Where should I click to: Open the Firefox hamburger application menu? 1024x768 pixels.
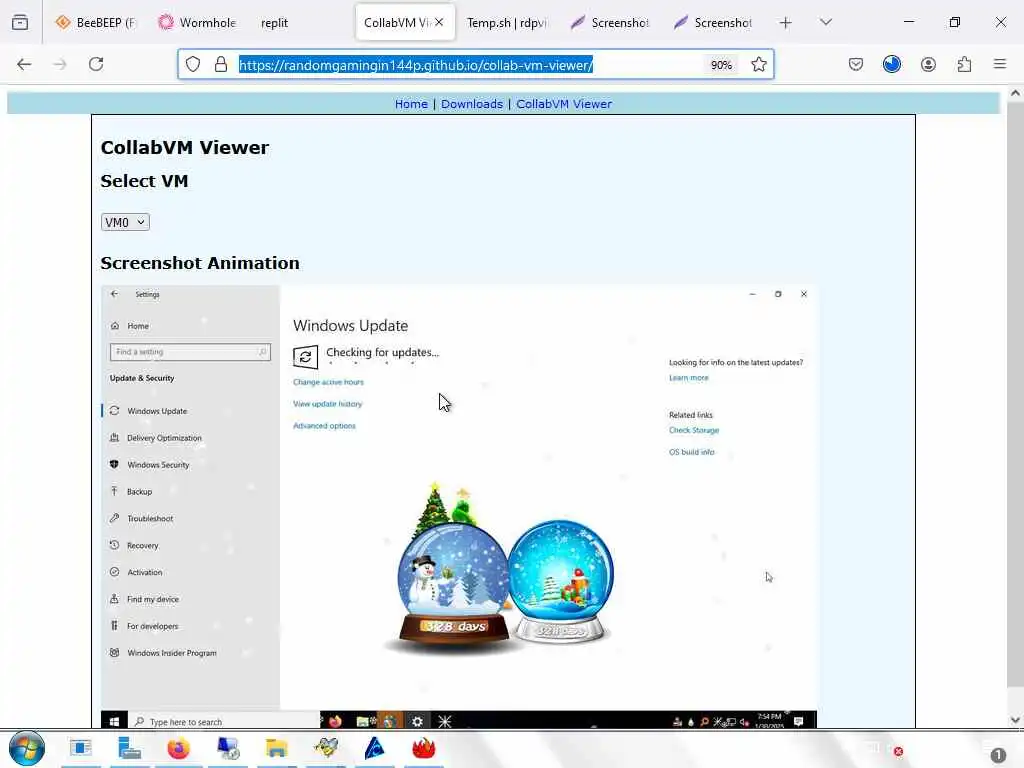[1000, 64]
